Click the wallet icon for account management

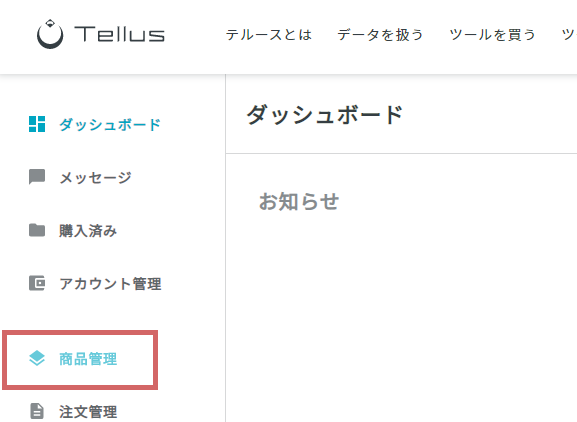pos(37,283)
